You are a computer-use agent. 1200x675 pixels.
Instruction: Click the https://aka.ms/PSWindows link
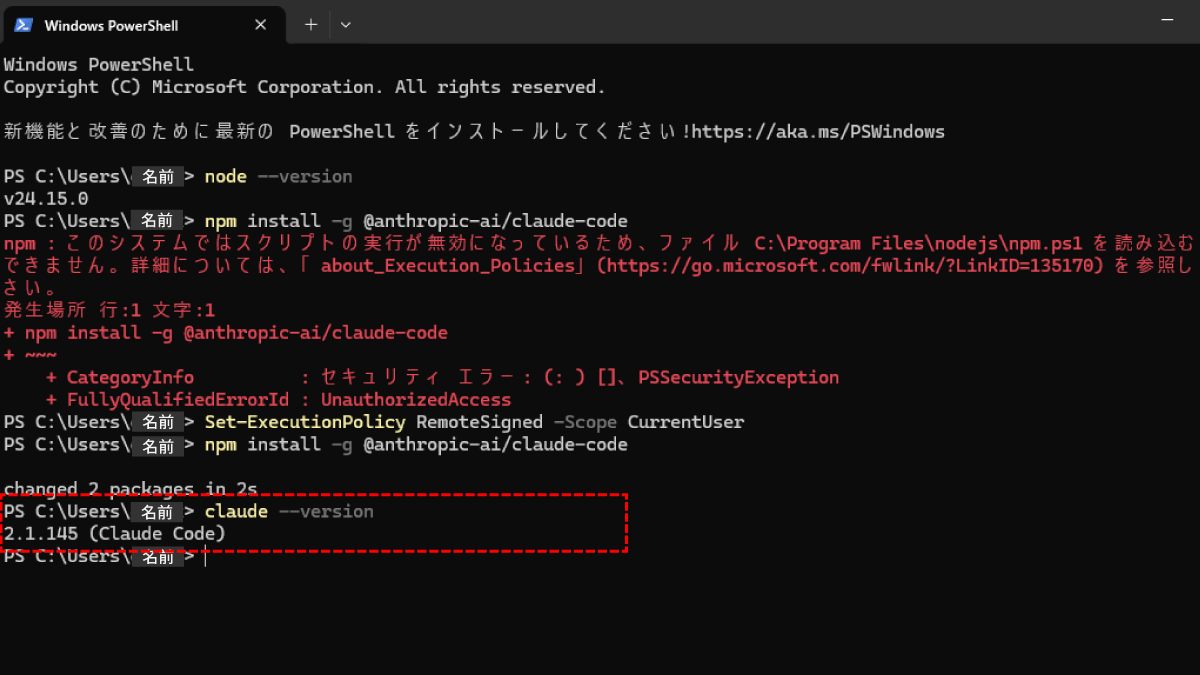click(818, 131)
